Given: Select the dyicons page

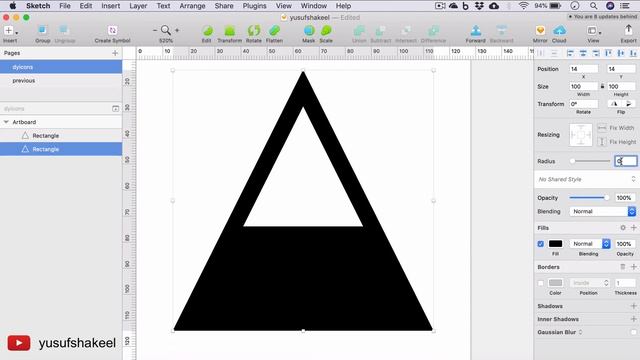Looking at the screenshot, I should 61,67.
